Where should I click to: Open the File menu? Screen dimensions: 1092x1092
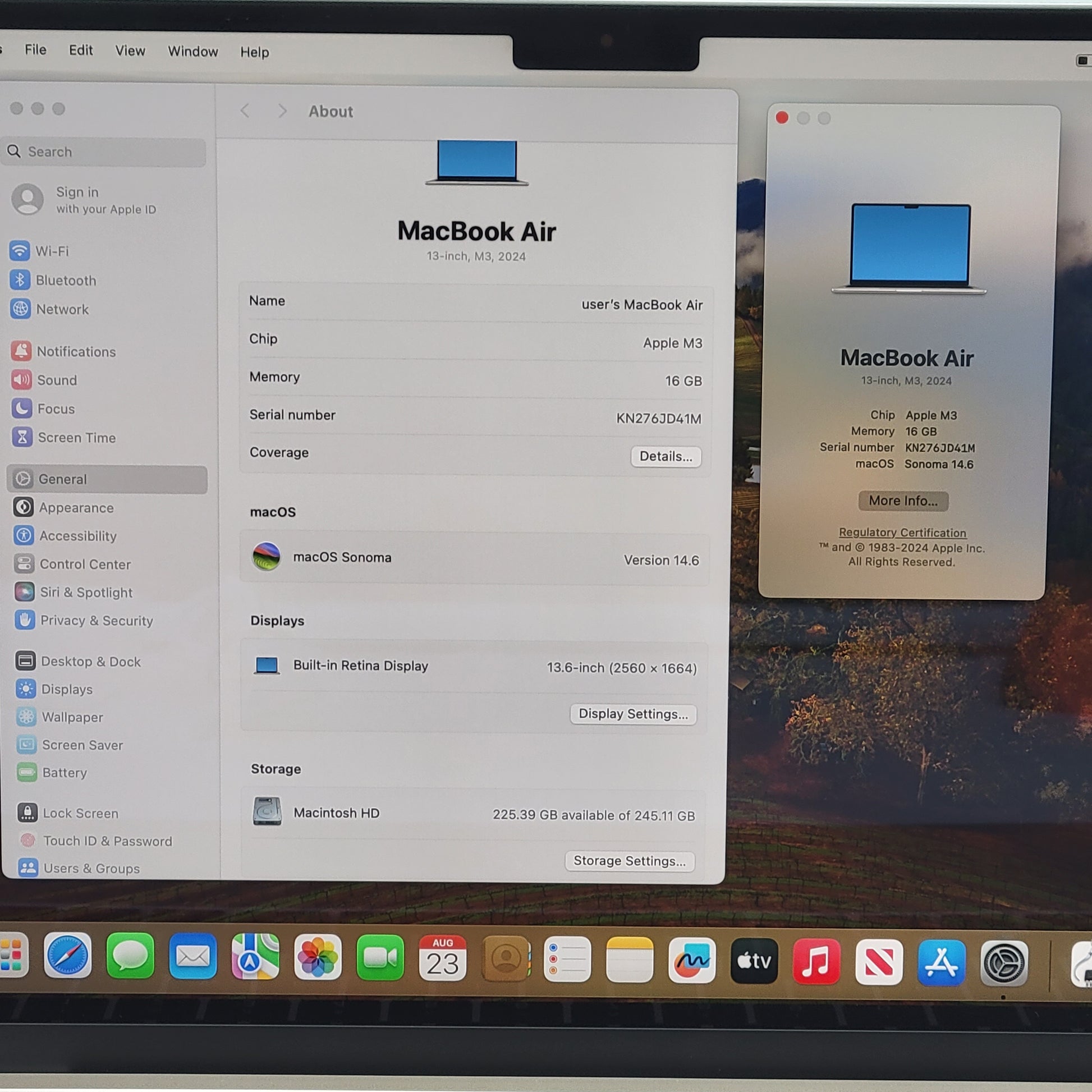[35, 50]
